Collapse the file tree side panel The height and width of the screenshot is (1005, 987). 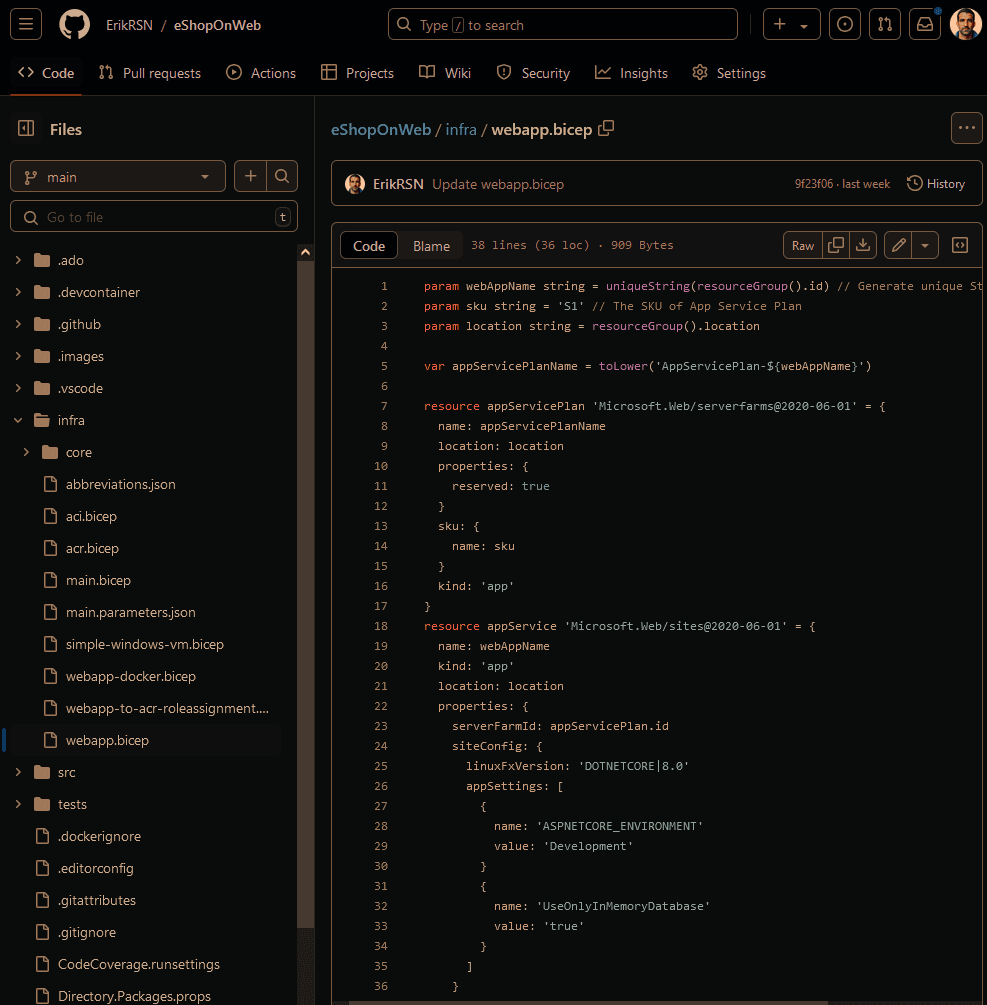(x=26, y=129)
